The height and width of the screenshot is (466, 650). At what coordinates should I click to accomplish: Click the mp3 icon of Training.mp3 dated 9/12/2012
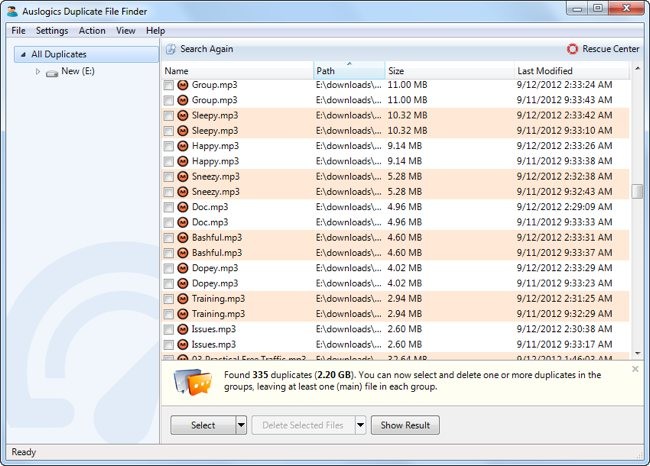click(x=182, y=299)
